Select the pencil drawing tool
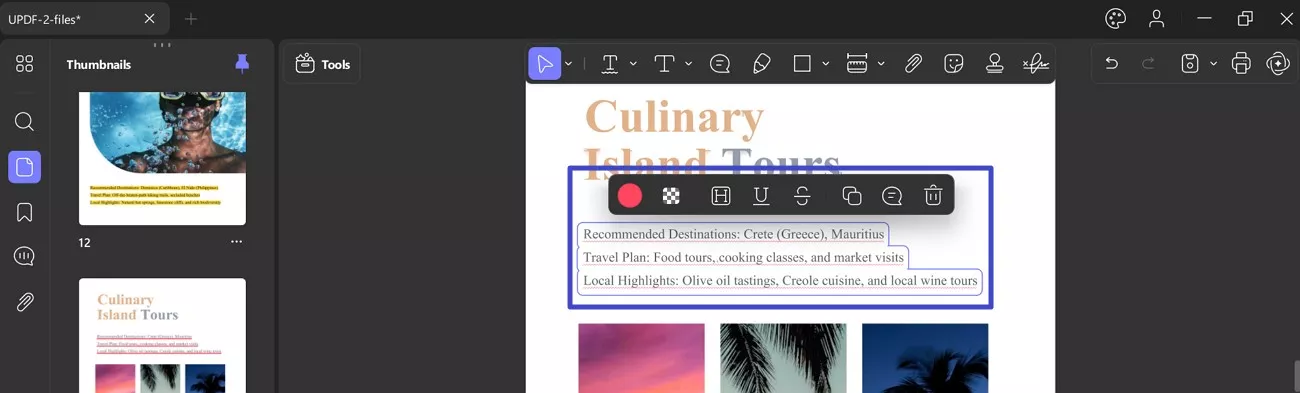Screen dimensions: 1300x393 click(x=761, y=64)
